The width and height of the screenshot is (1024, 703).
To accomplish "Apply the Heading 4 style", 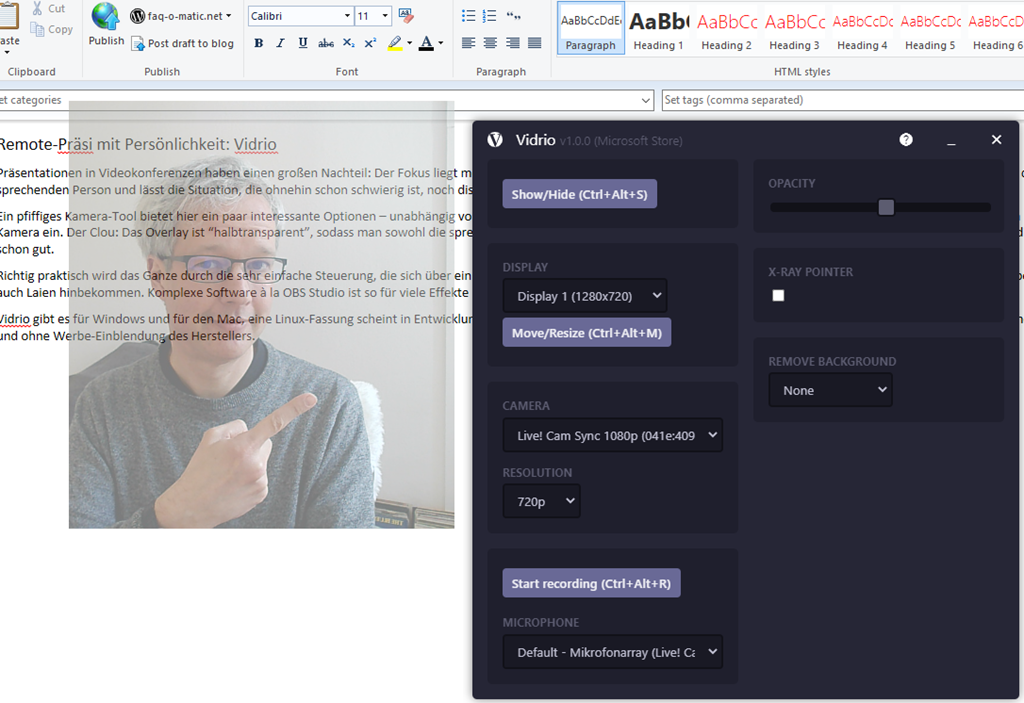I will [x=862, y=28].
